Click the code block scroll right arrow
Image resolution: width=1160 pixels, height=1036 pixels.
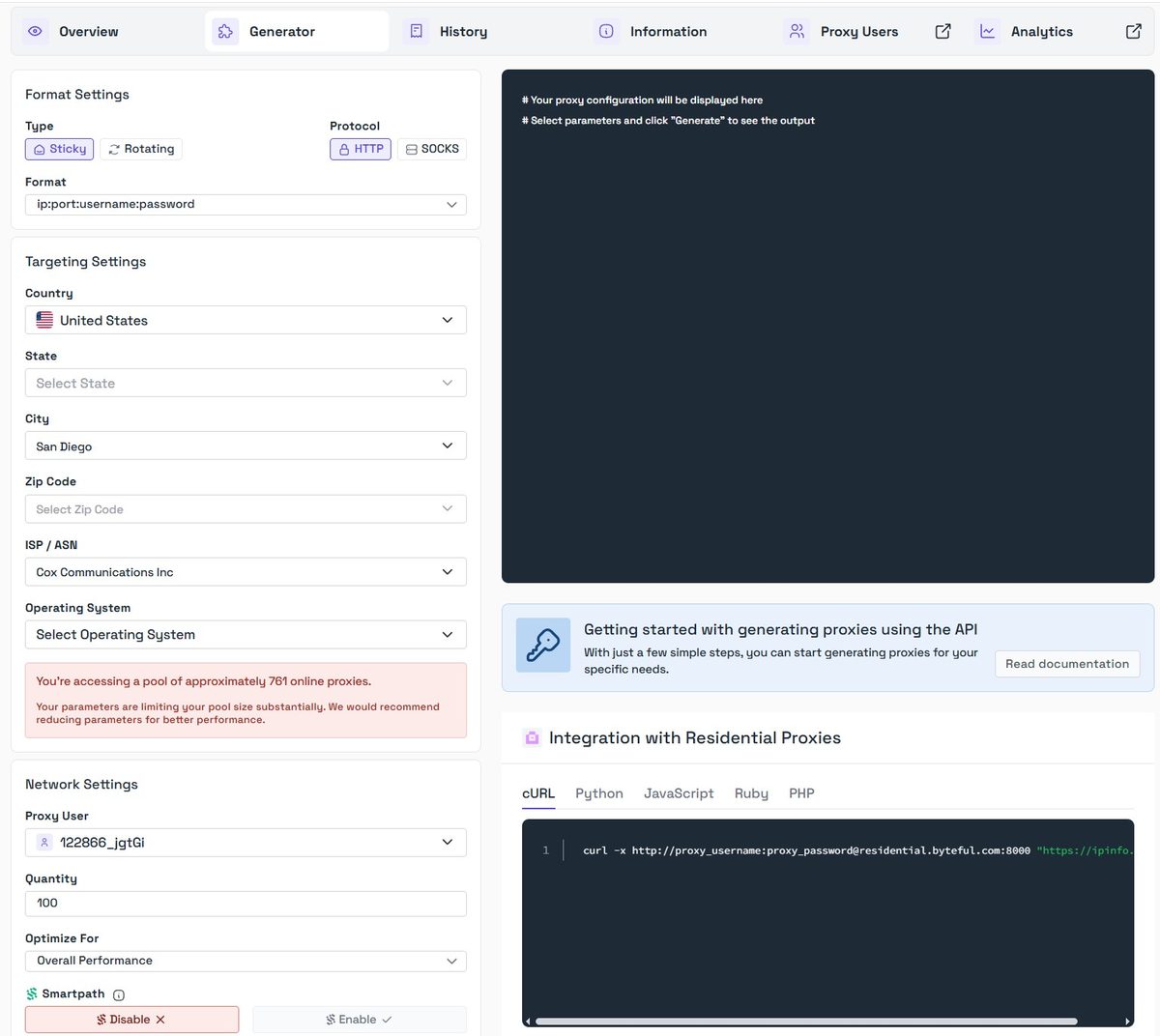tap(1128, 1021)
